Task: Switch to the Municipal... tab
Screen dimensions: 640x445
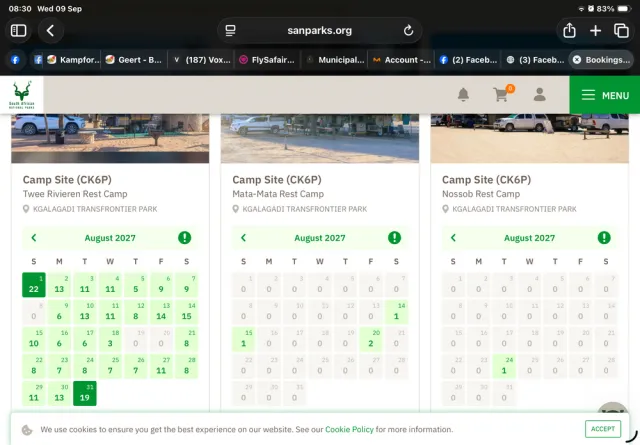Action: [x=335, y=60]
